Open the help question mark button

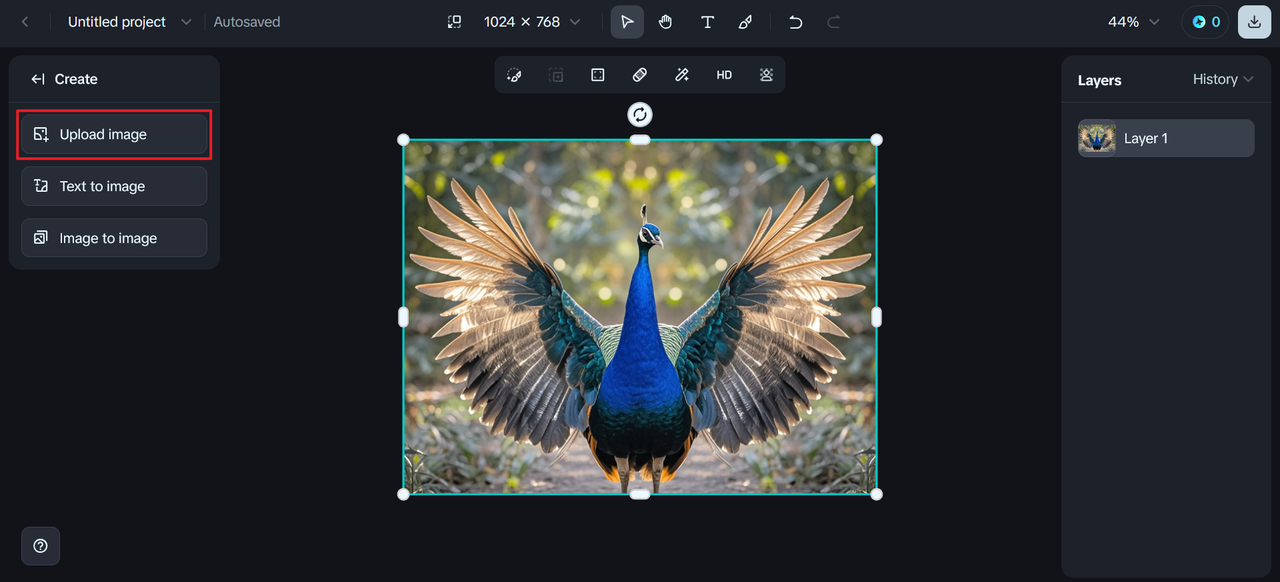[x=40, y=546]
